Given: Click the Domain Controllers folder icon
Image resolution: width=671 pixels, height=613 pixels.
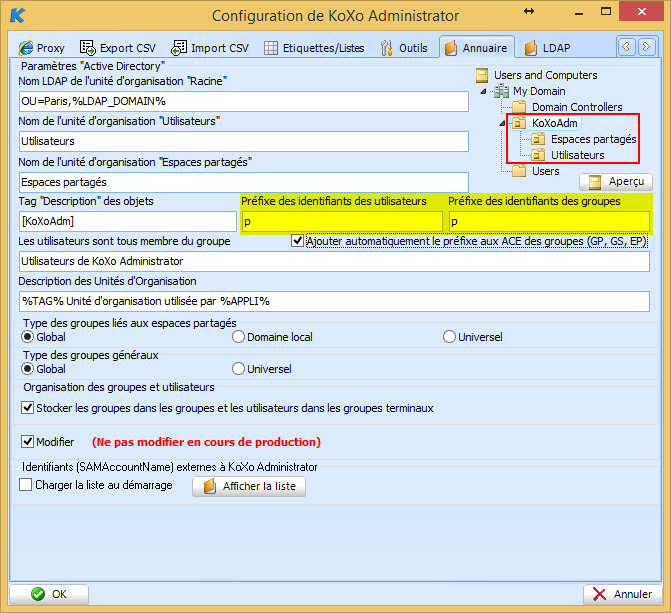Looking at the screenshot, I should (x=519, y=107).
